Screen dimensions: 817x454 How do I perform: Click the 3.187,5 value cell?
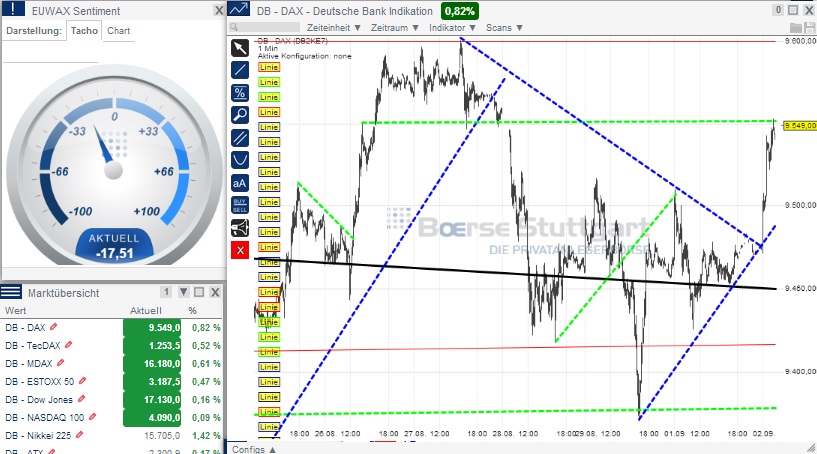(152, 382)
